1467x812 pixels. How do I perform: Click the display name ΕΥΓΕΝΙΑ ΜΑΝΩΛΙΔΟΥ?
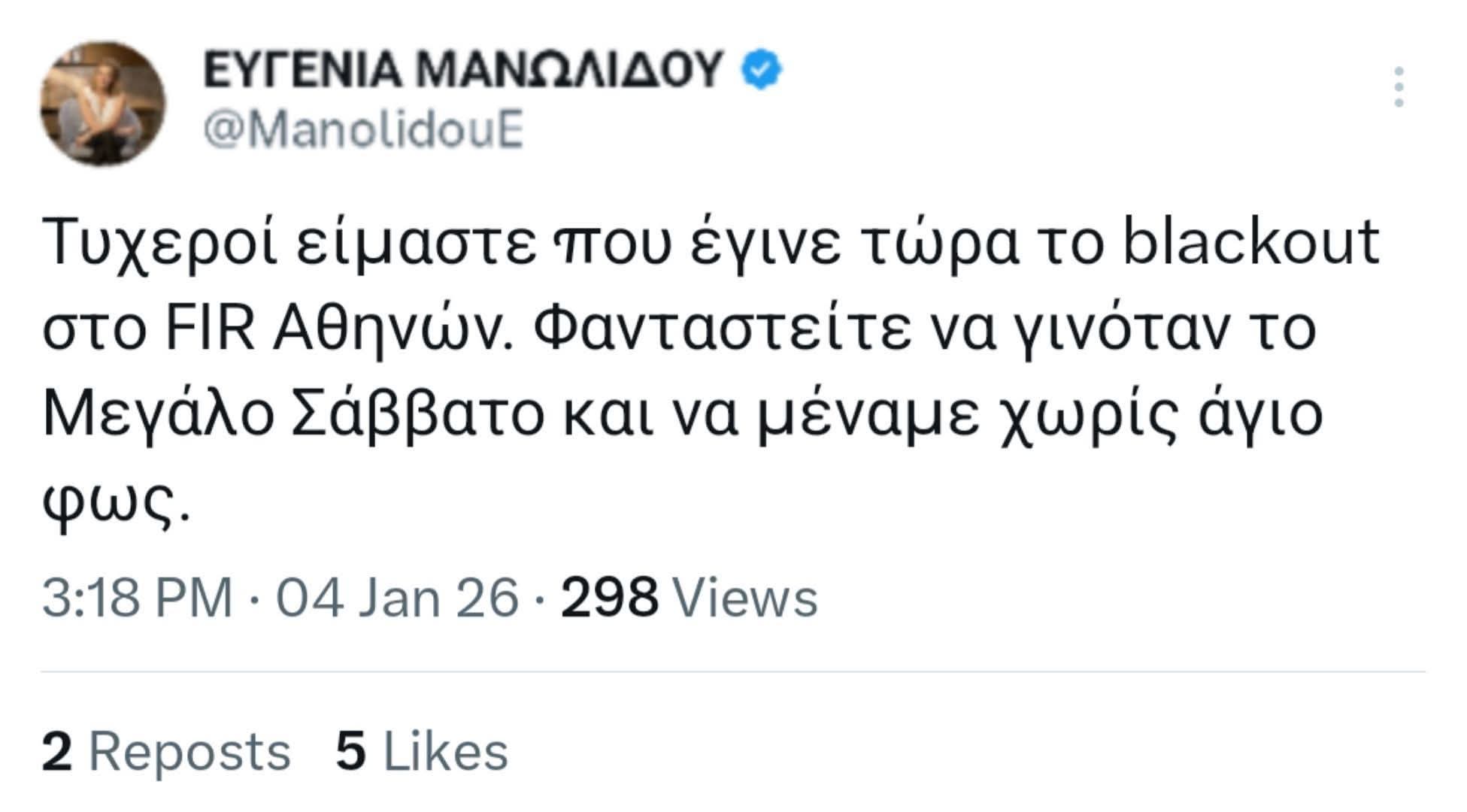[x=466, y=68]
